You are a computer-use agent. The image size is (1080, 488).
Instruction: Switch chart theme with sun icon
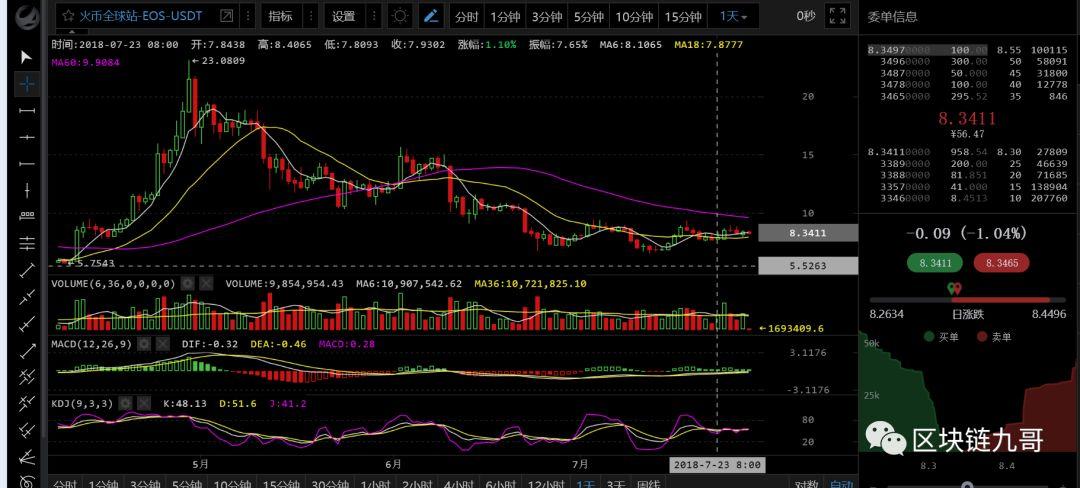point(399,16)
